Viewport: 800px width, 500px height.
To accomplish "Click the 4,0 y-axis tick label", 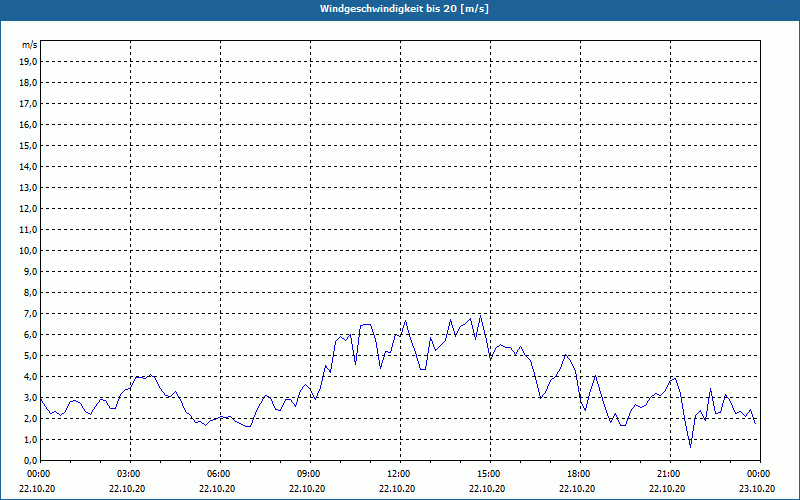I will click(x=31, y=377).
